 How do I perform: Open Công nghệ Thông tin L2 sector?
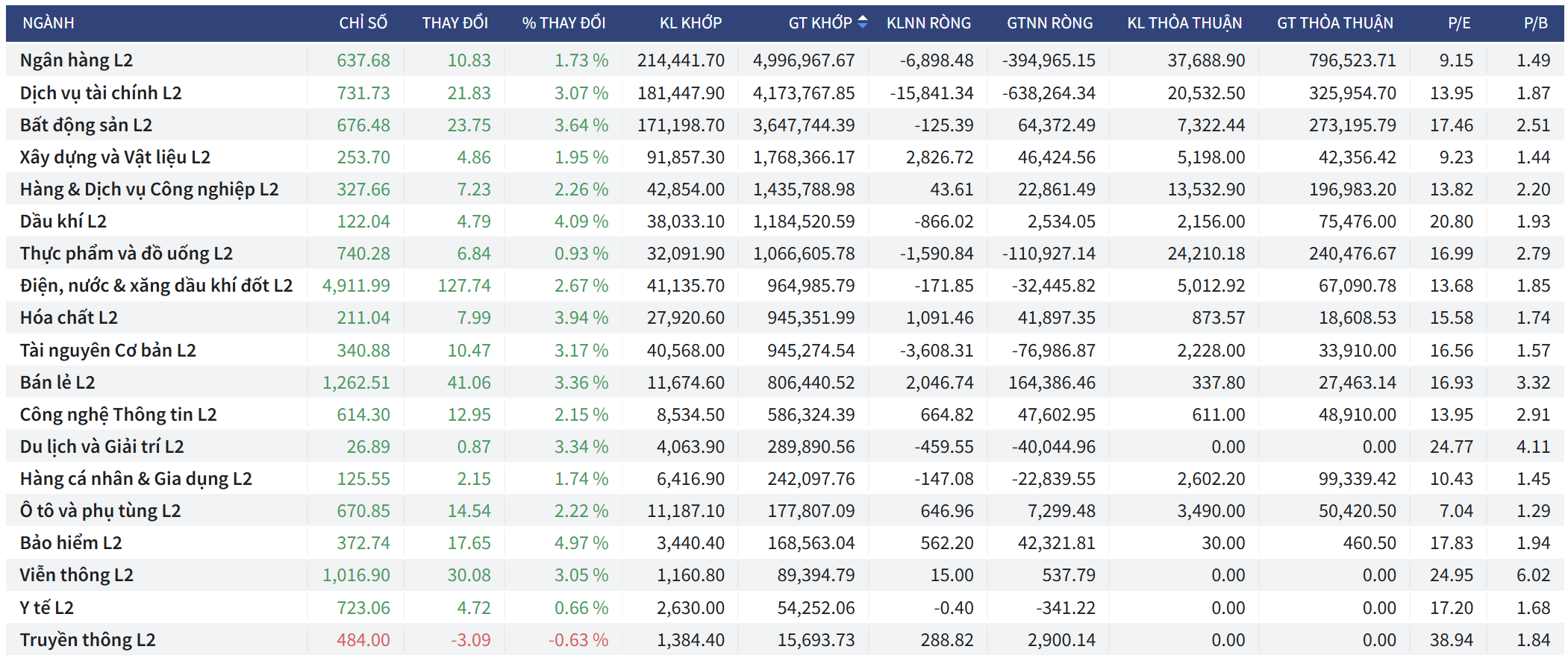tap(118, 415)
